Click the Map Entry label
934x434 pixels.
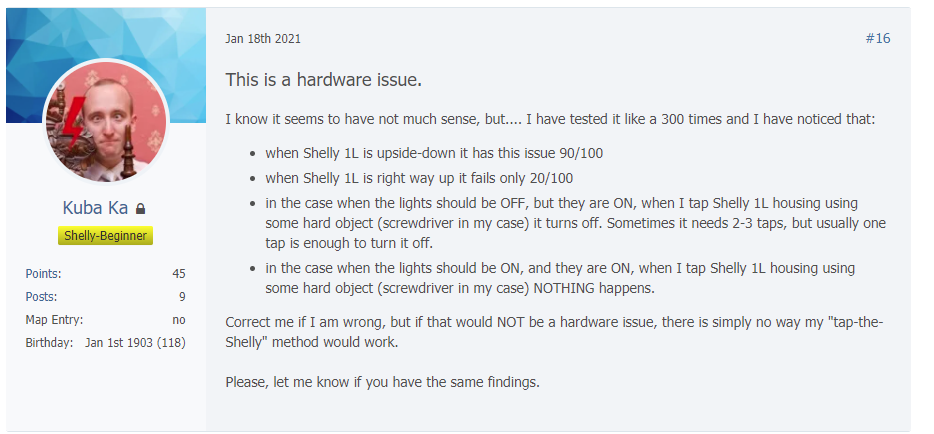[x=54, y=320]
